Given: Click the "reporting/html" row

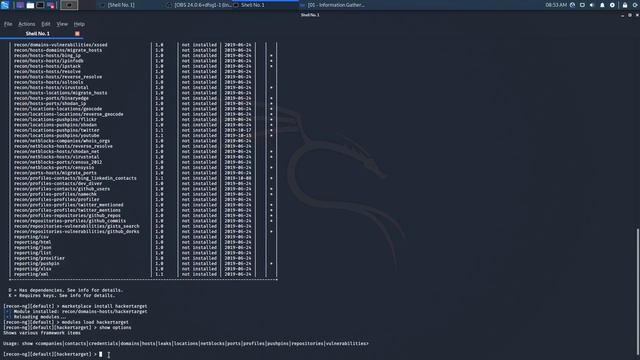Looking at the screenshot, I should click(143, 242).
